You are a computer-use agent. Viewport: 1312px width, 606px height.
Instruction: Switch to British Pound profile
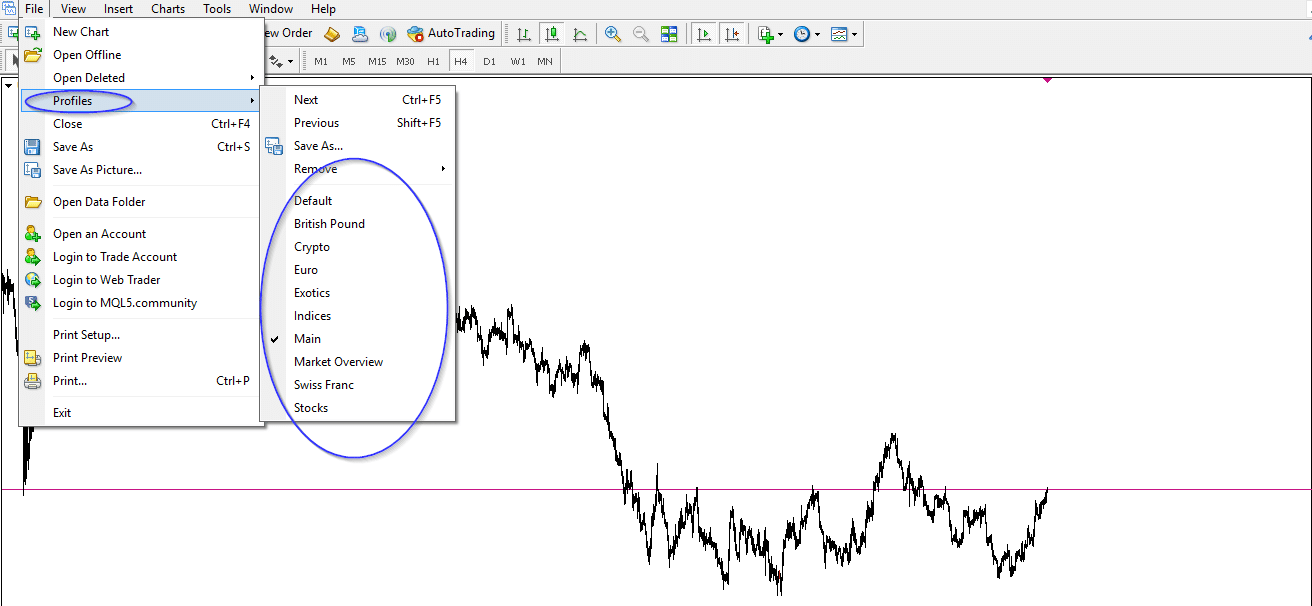[x=357, y=224]
